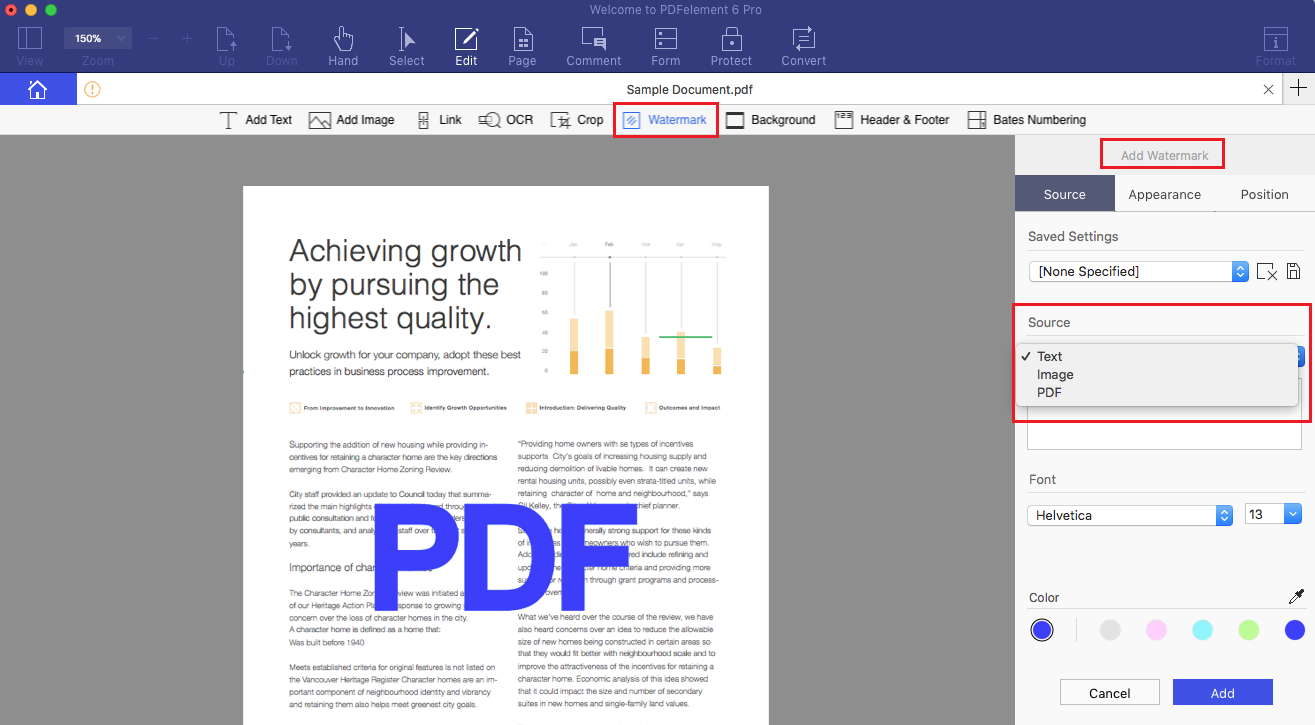Select PDF as the watermark source
This screenshot has height=725, width=1315.
click(x=1049, y=392)
